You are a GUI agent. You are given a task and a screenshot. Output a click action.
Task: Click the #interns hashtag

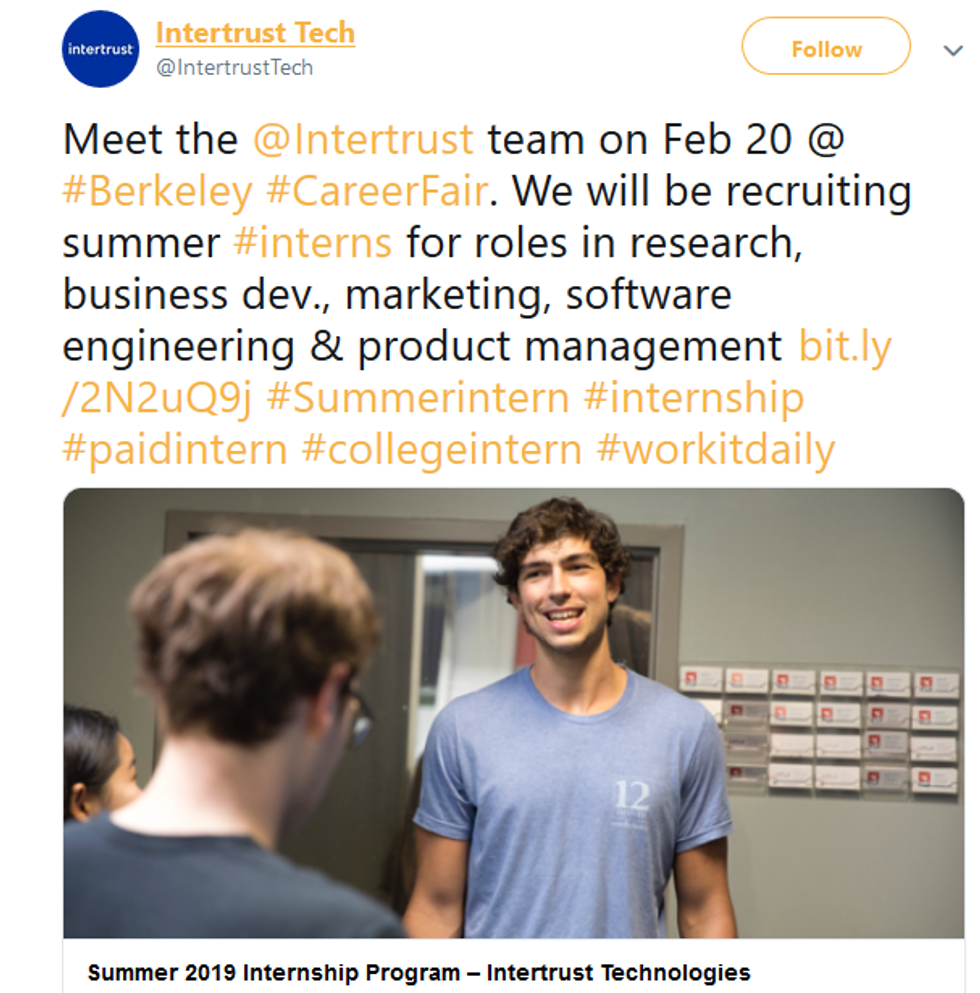pos(312,243)
